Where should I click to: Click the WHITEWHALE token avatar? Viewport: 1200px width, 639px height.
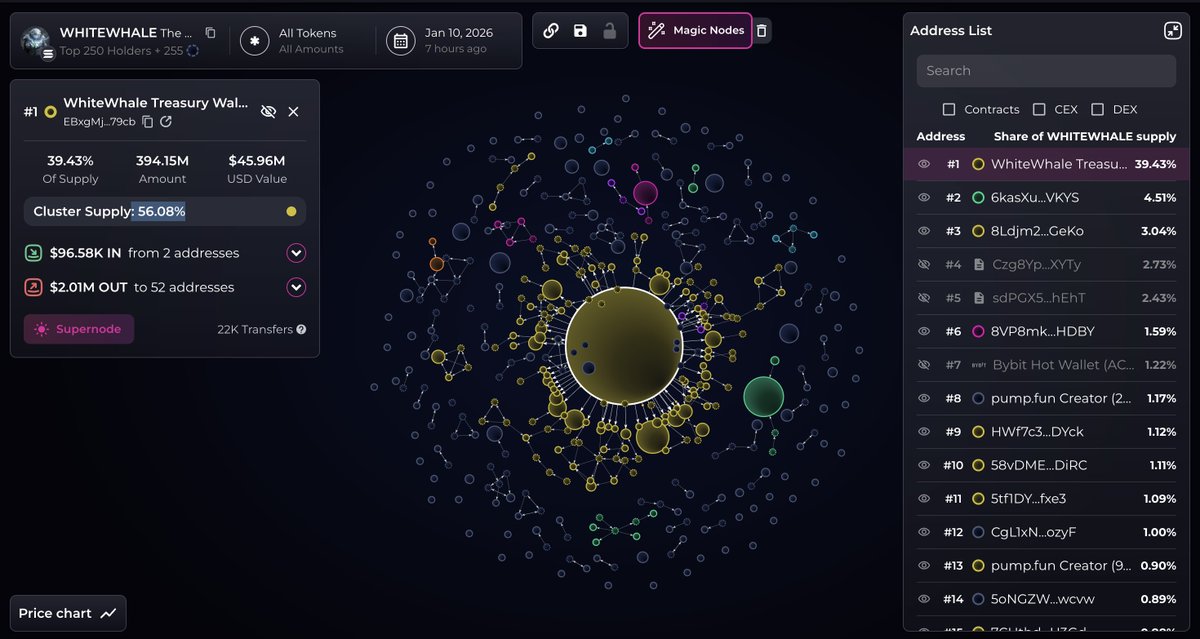pyautogui.click(x=36, y=41)
